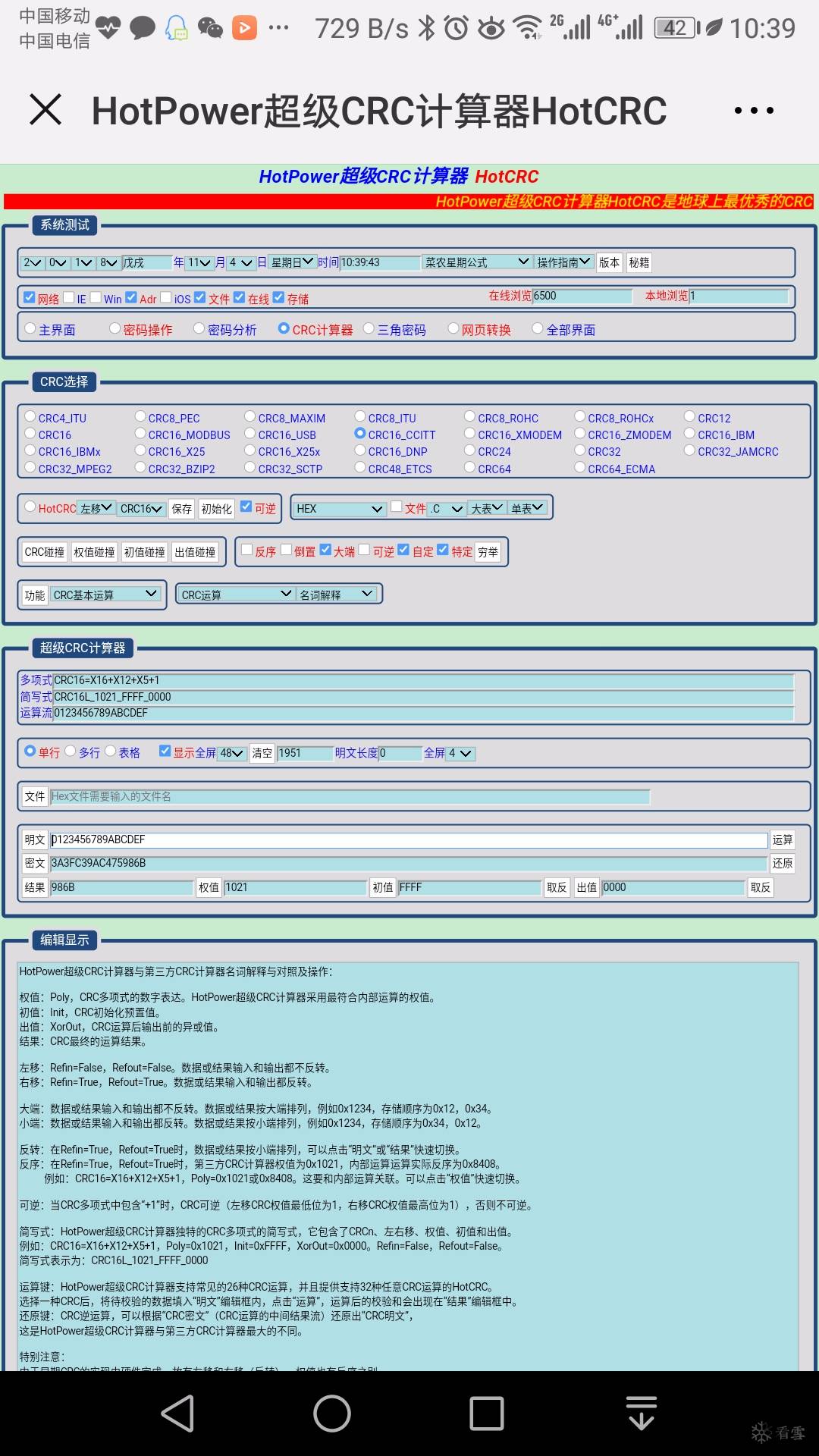Tap the Android home circle button
The image size is (819, 1456).
332,1414
